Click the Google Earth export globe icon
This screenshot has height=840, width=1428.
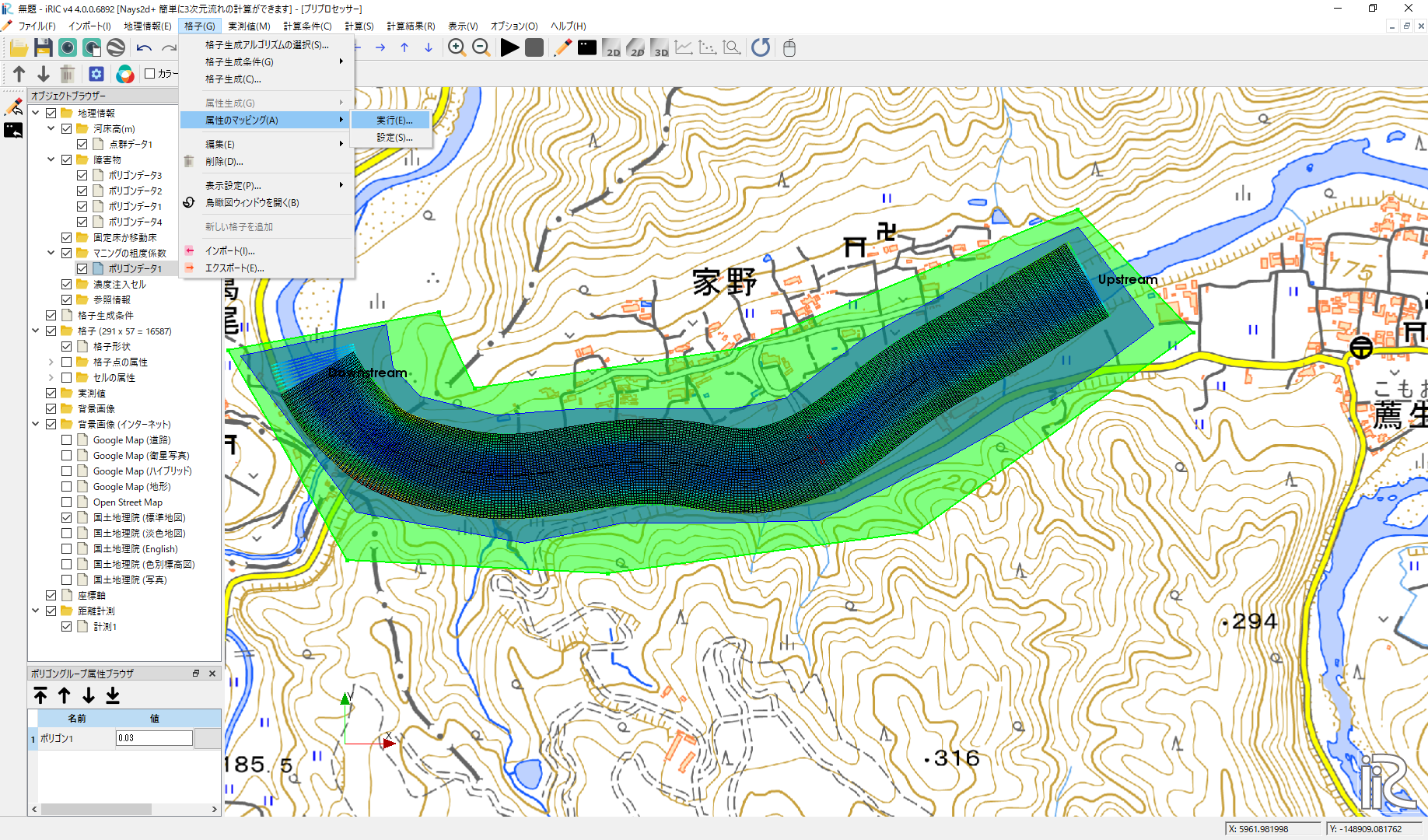tap(116, 48)
